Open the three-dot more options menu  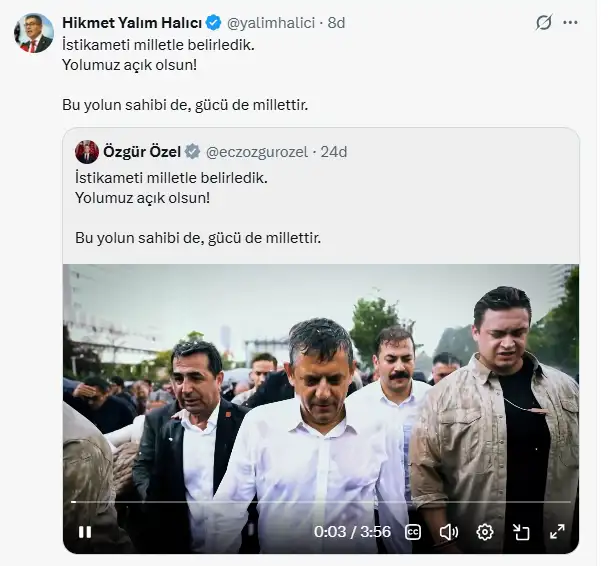[x=570, y=23]
